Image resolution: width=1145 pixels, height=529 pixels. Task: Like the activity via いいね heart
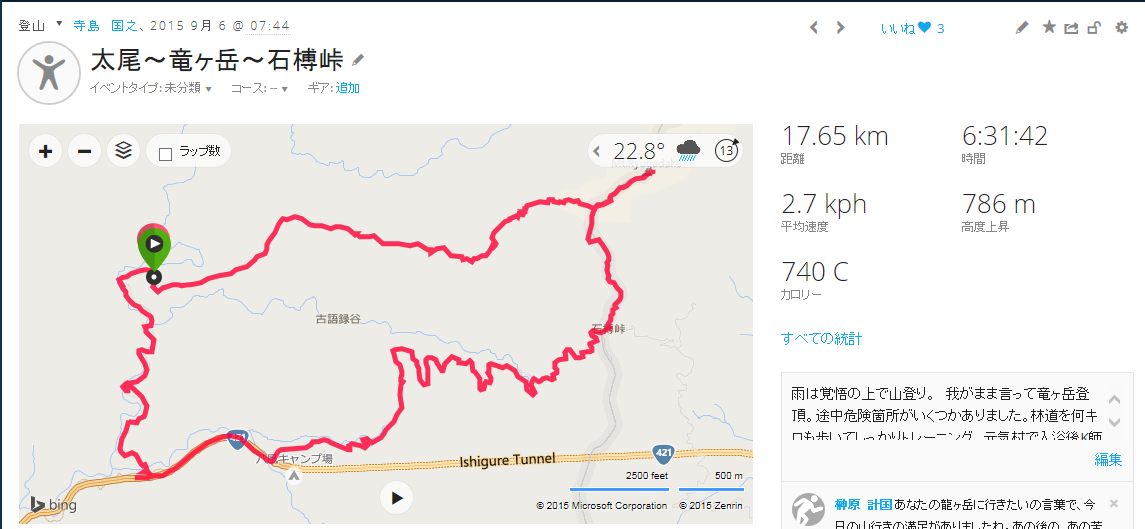[912, 28]
